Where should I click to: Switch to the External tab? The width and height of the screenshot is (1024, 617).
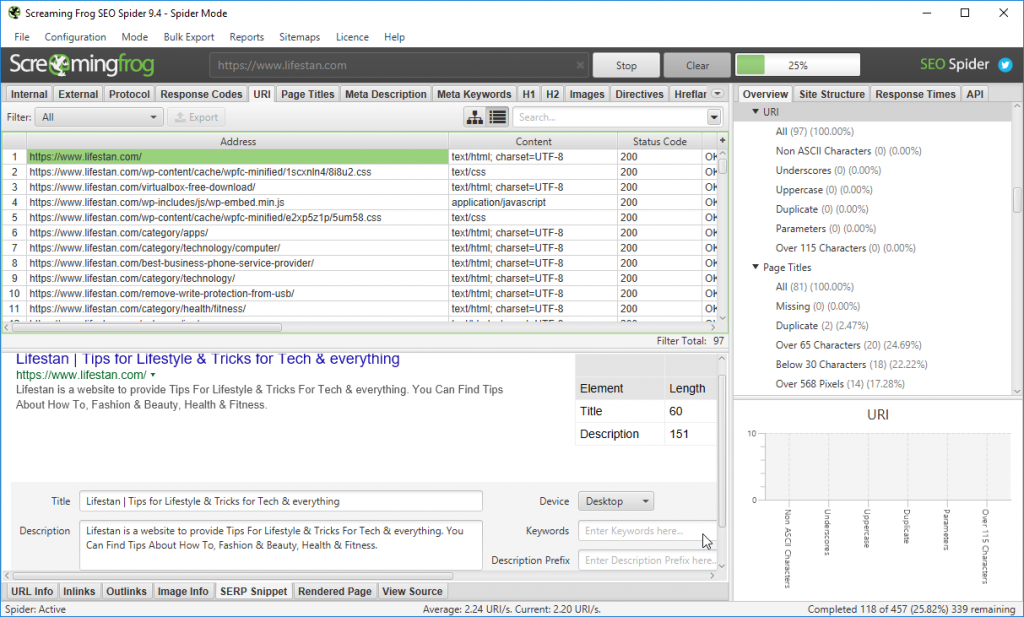point(78,94)
